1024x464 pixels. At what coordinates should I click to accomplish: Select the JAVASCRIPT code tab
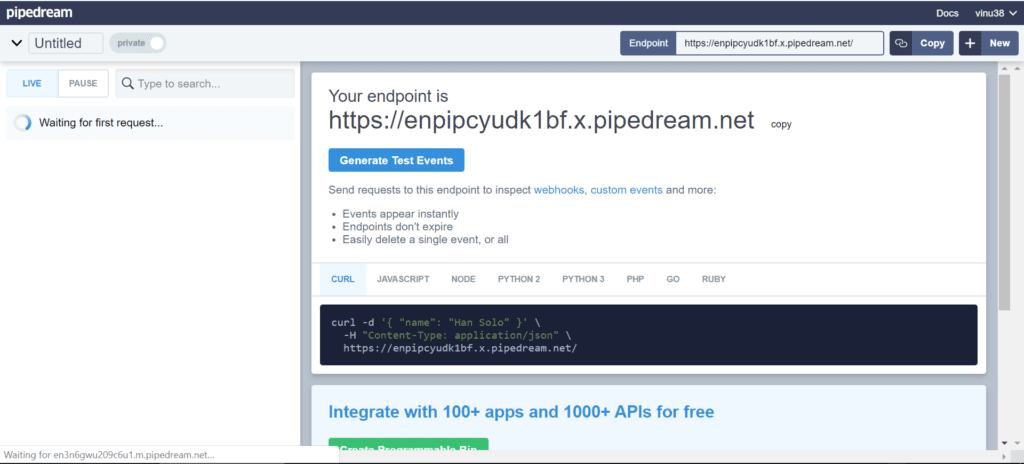(403, 279)
